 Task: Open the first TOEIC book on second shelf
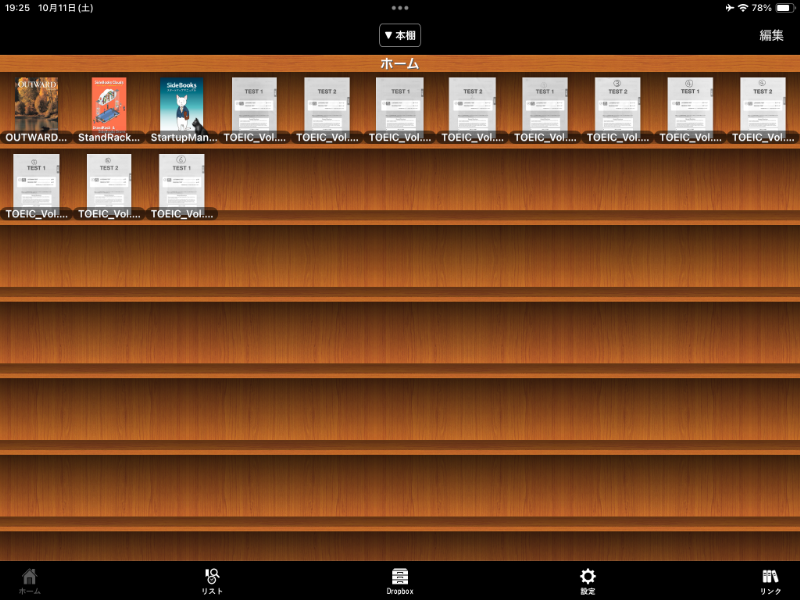pos(36,181)
